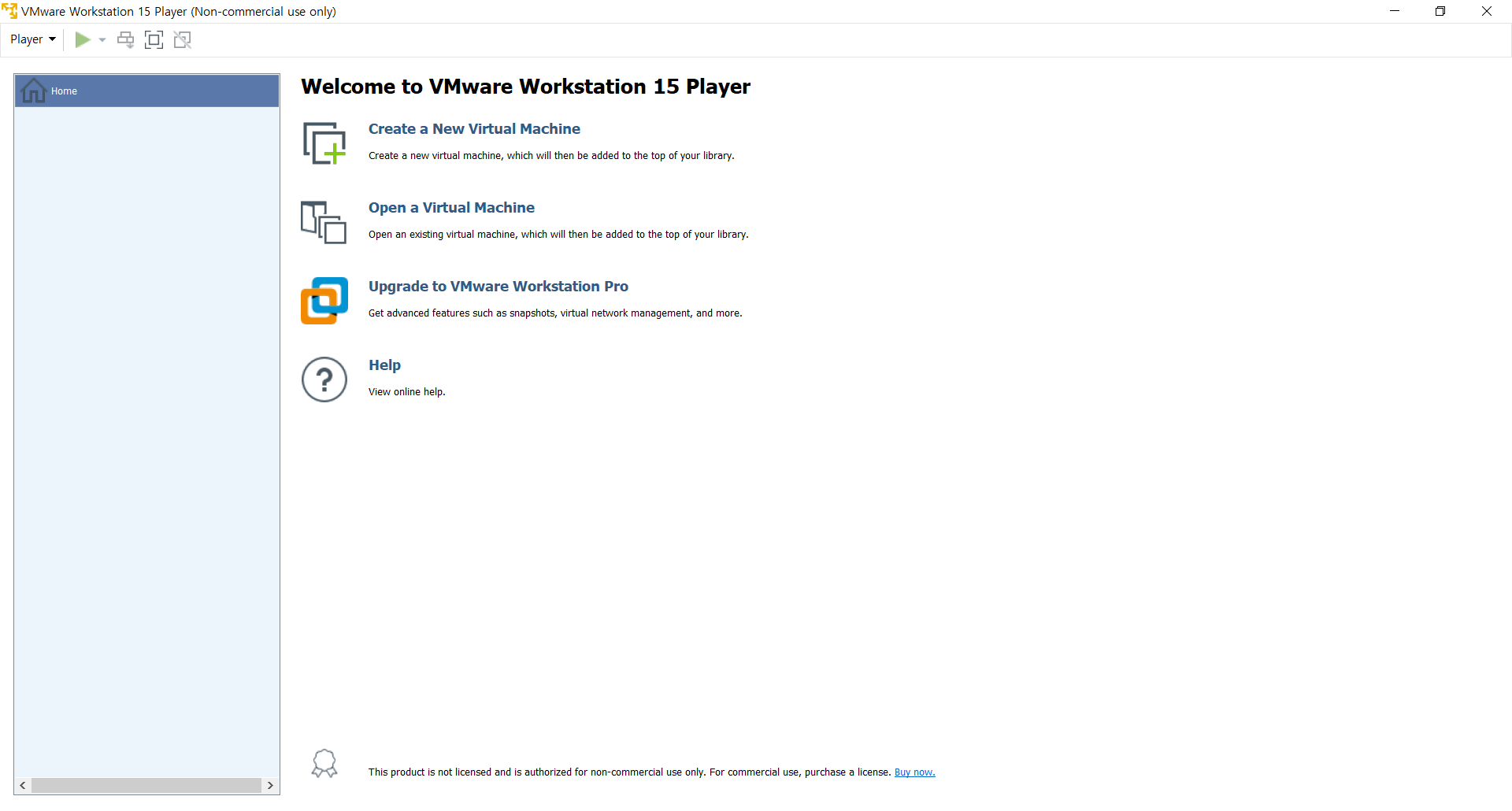
Task: Click the license ribbon badge icon
Action: click(x=324, y=764)
